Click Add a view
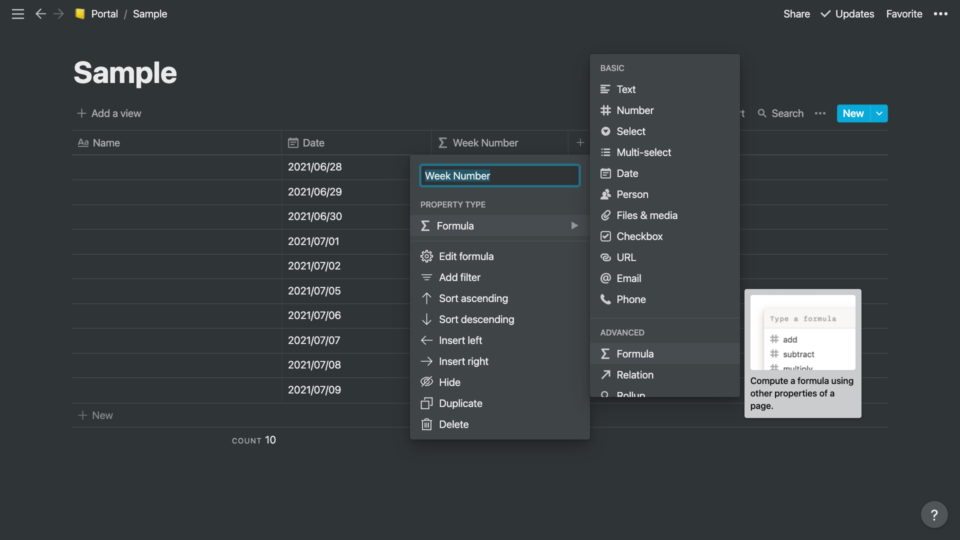The width and height of the screenshot is (960, 540). [109, 113]
